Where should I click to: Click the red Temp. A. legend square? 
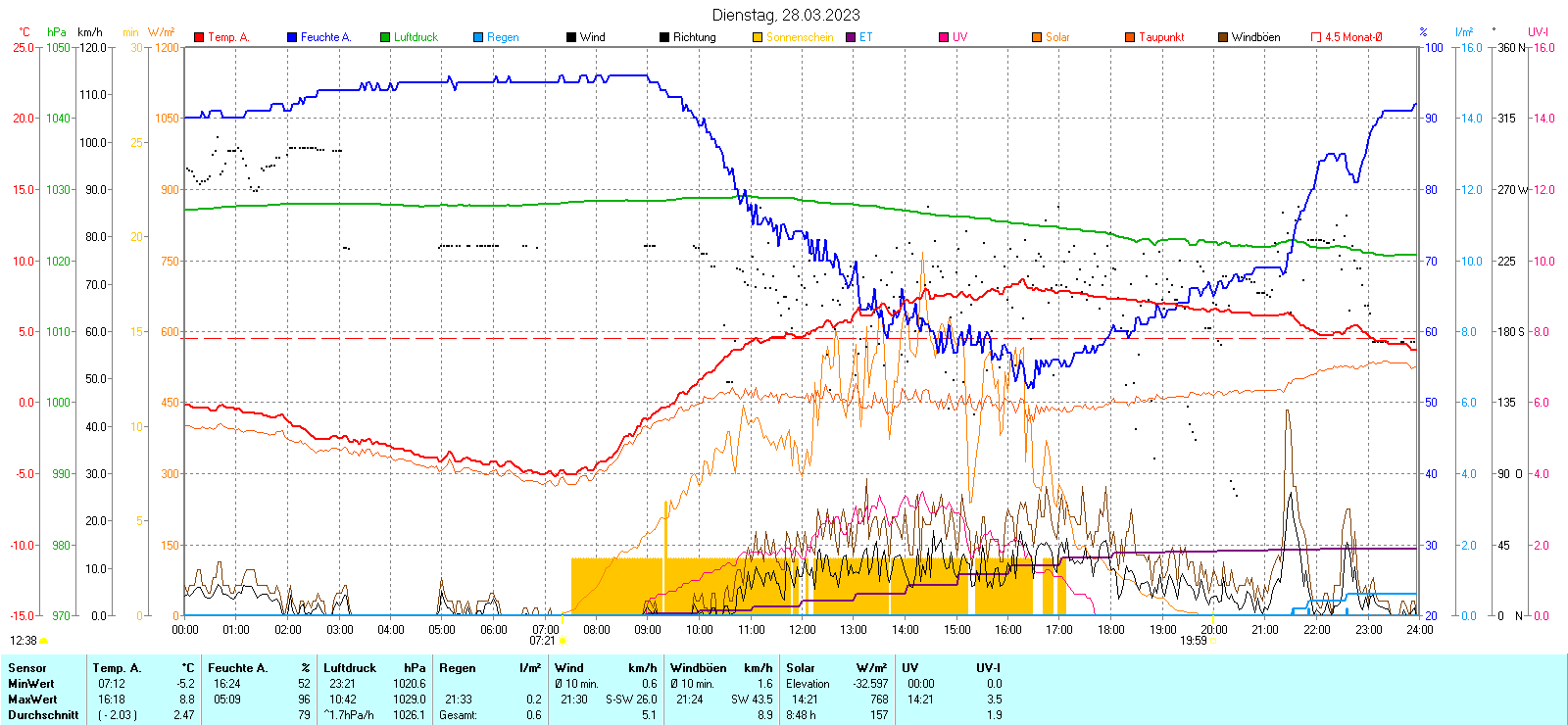click(199, 37)
